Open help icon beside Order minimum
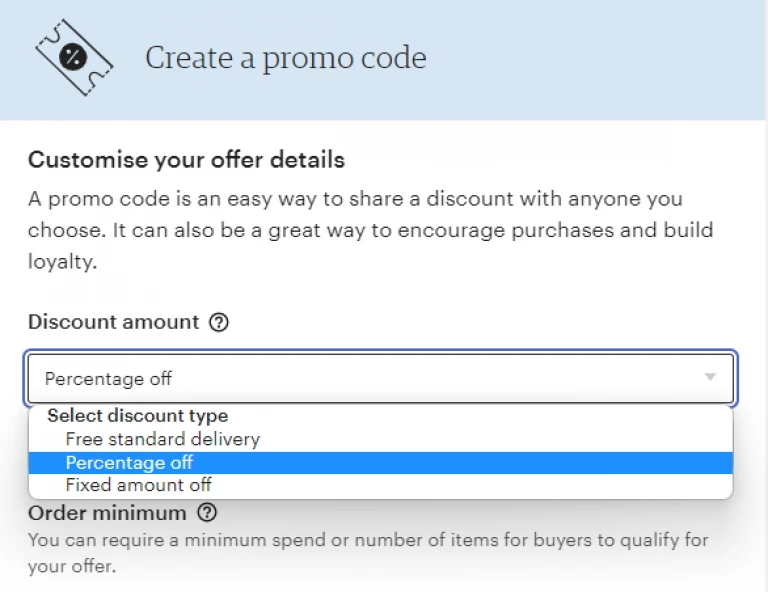Image resolution: width=768 pixels, height=592 pixels. click(x=207, y=513)
